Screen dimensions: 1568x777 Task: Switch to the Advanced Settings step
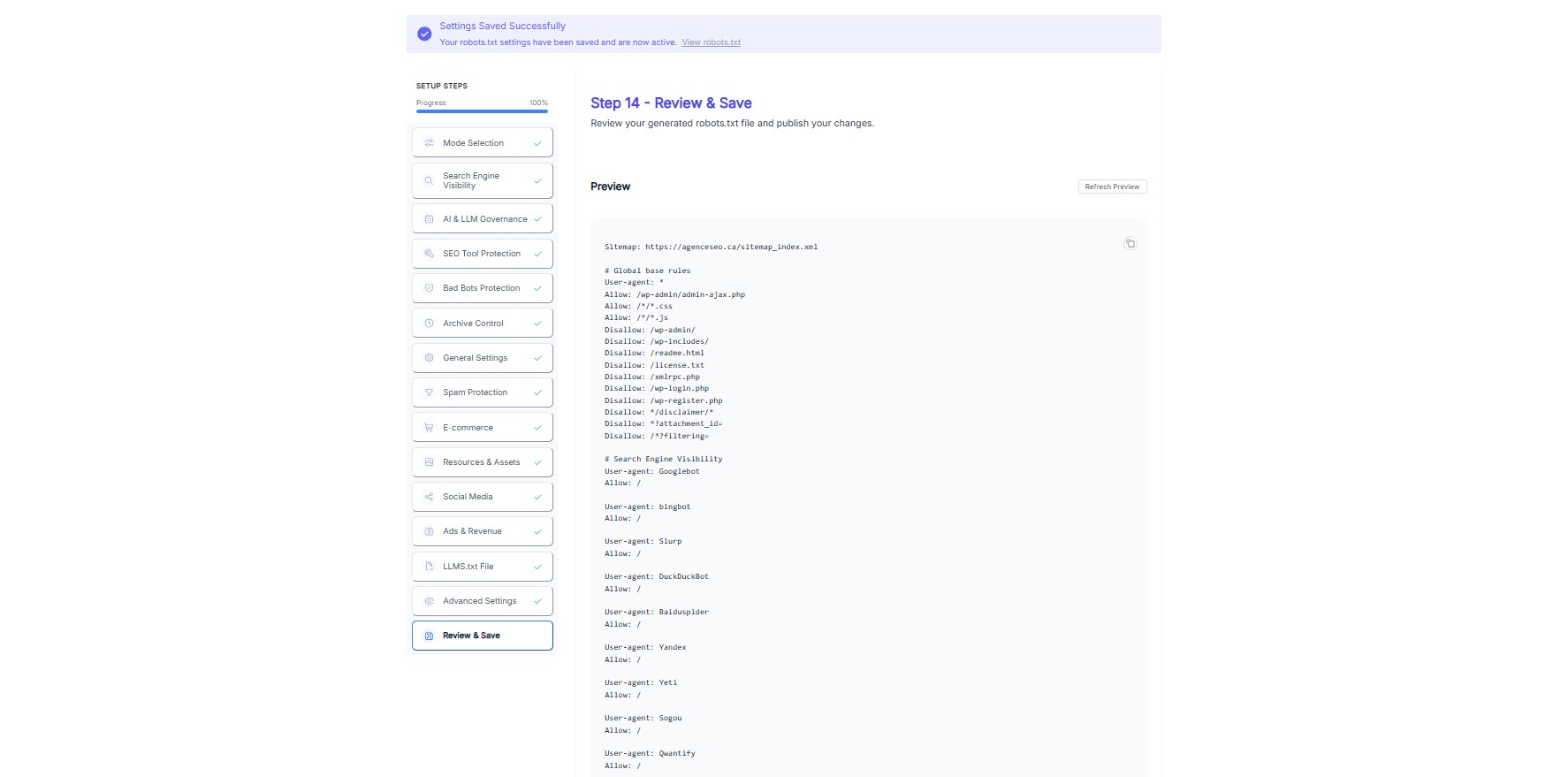coord(480,601)
